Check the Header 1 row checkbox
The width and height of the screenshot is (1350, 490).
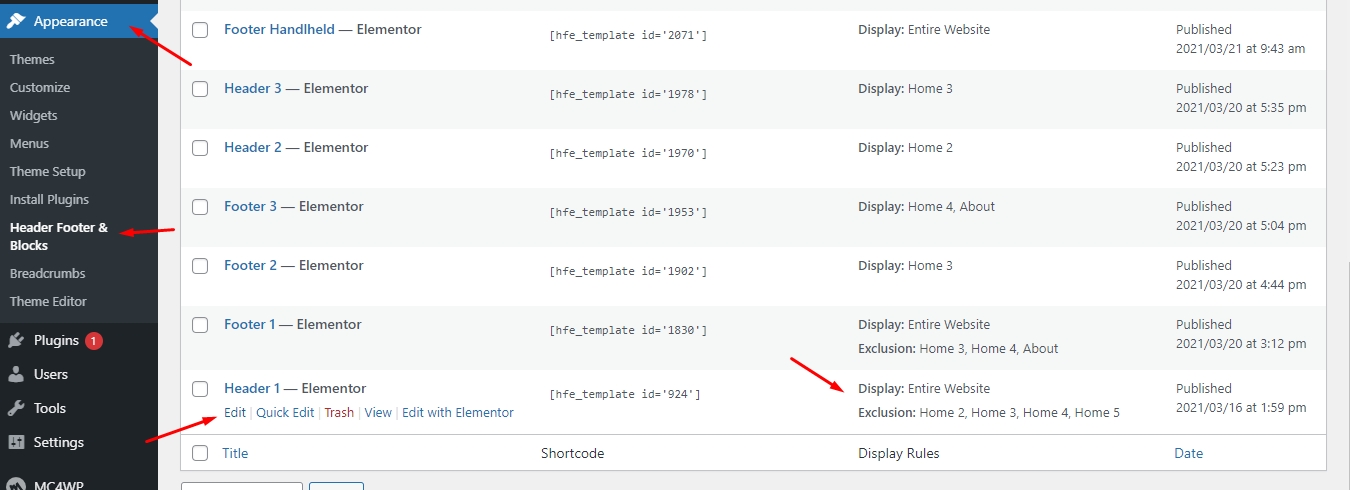tap(200, 389)
